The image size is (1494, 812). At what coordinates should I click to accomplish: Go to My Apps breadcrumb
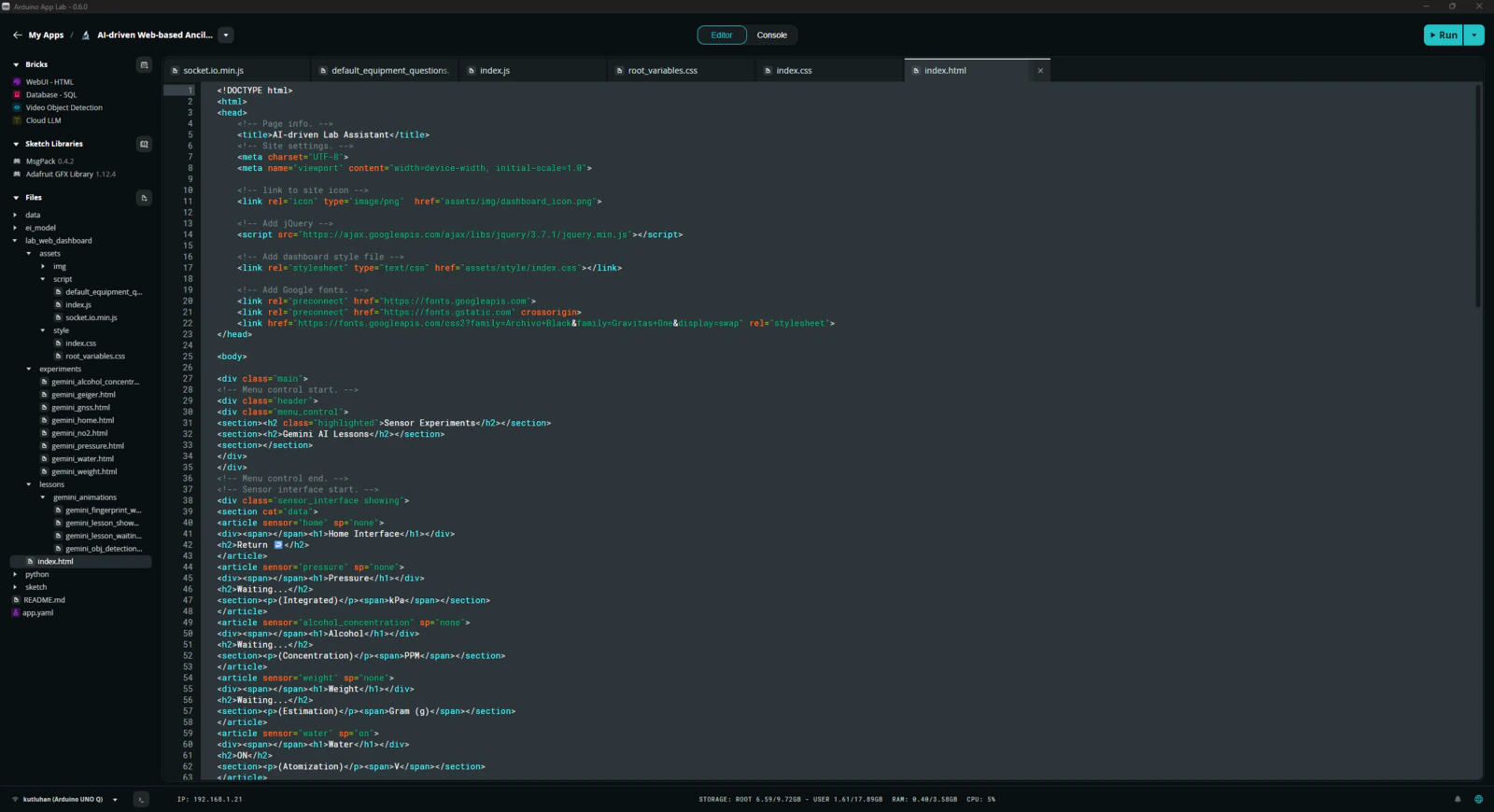(46, 35)
